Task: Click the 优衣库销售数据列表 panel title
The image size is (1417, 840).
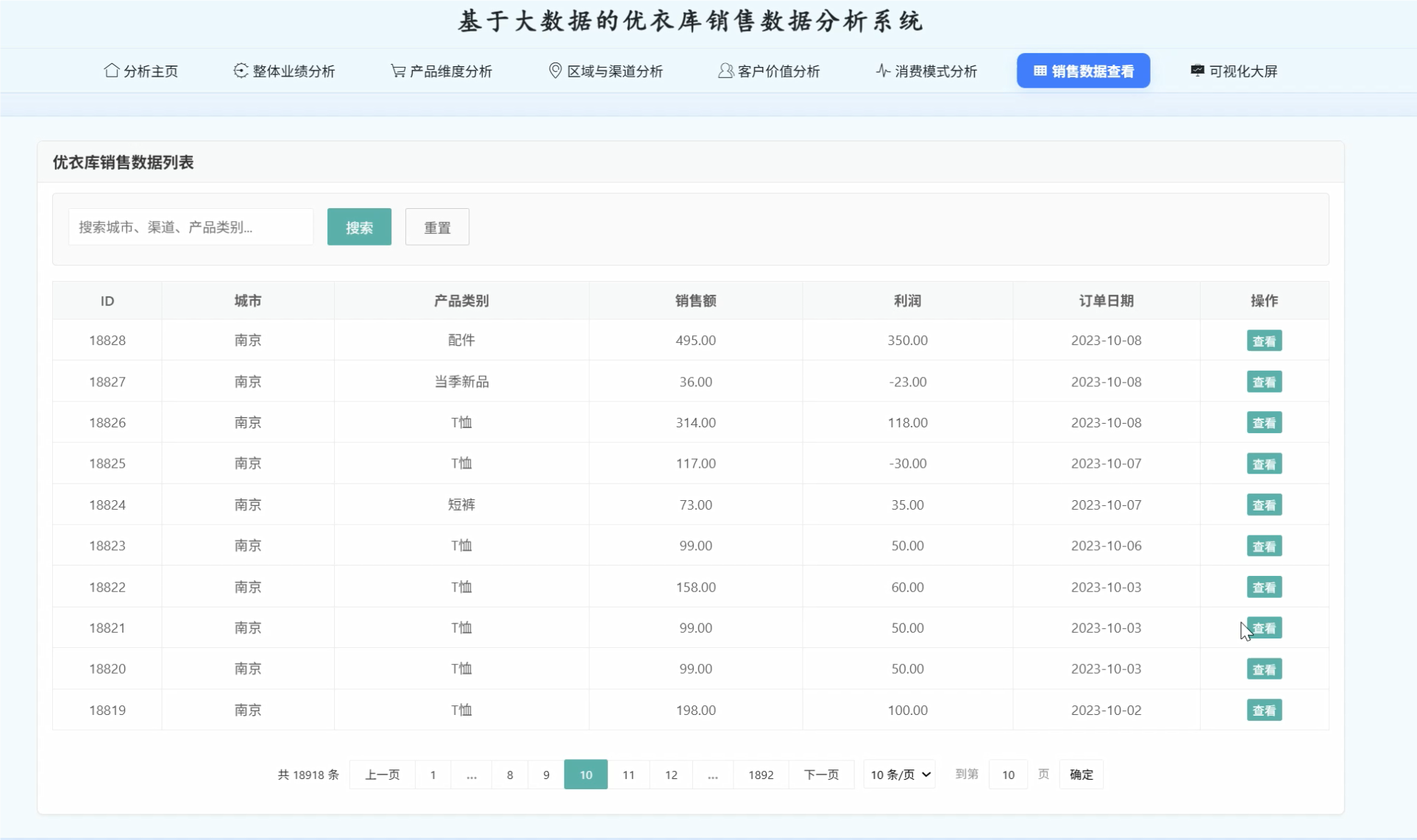Action: point(123,162)
